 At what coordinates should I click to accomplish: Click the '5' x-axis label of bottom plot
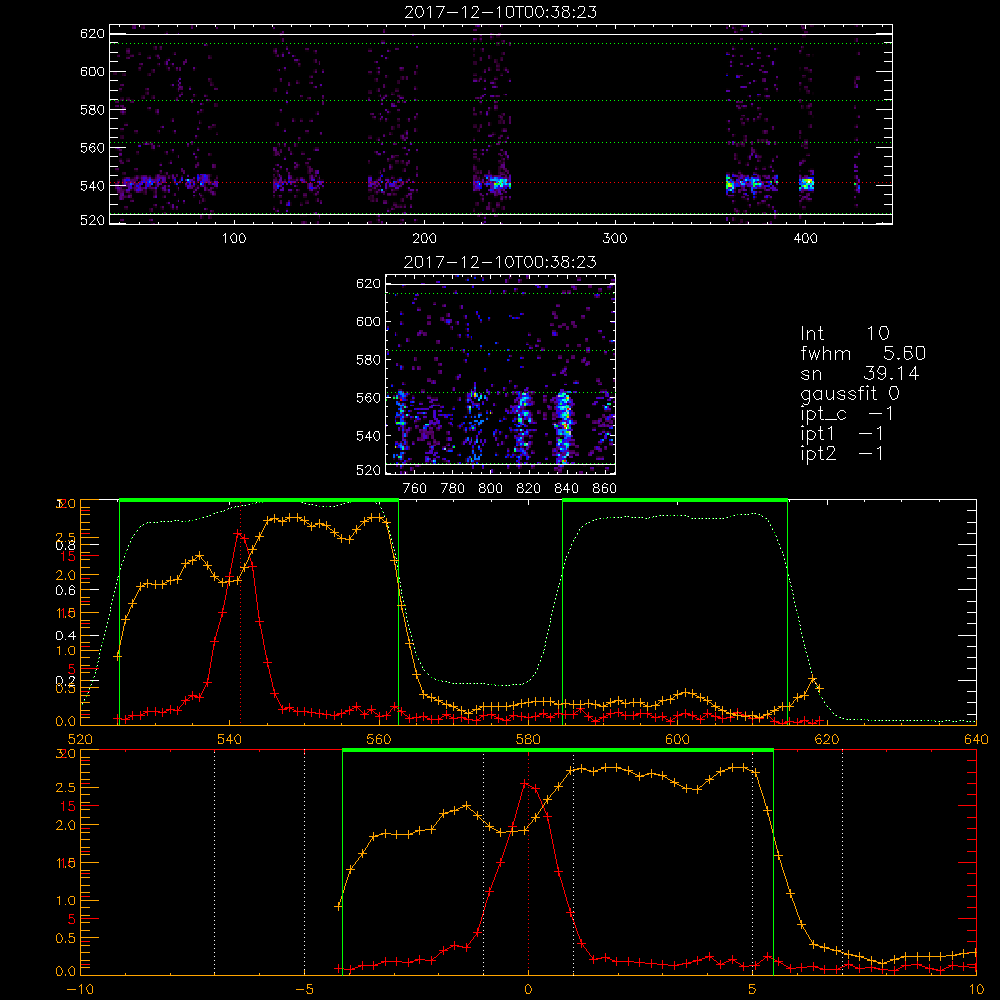(753, 990)
